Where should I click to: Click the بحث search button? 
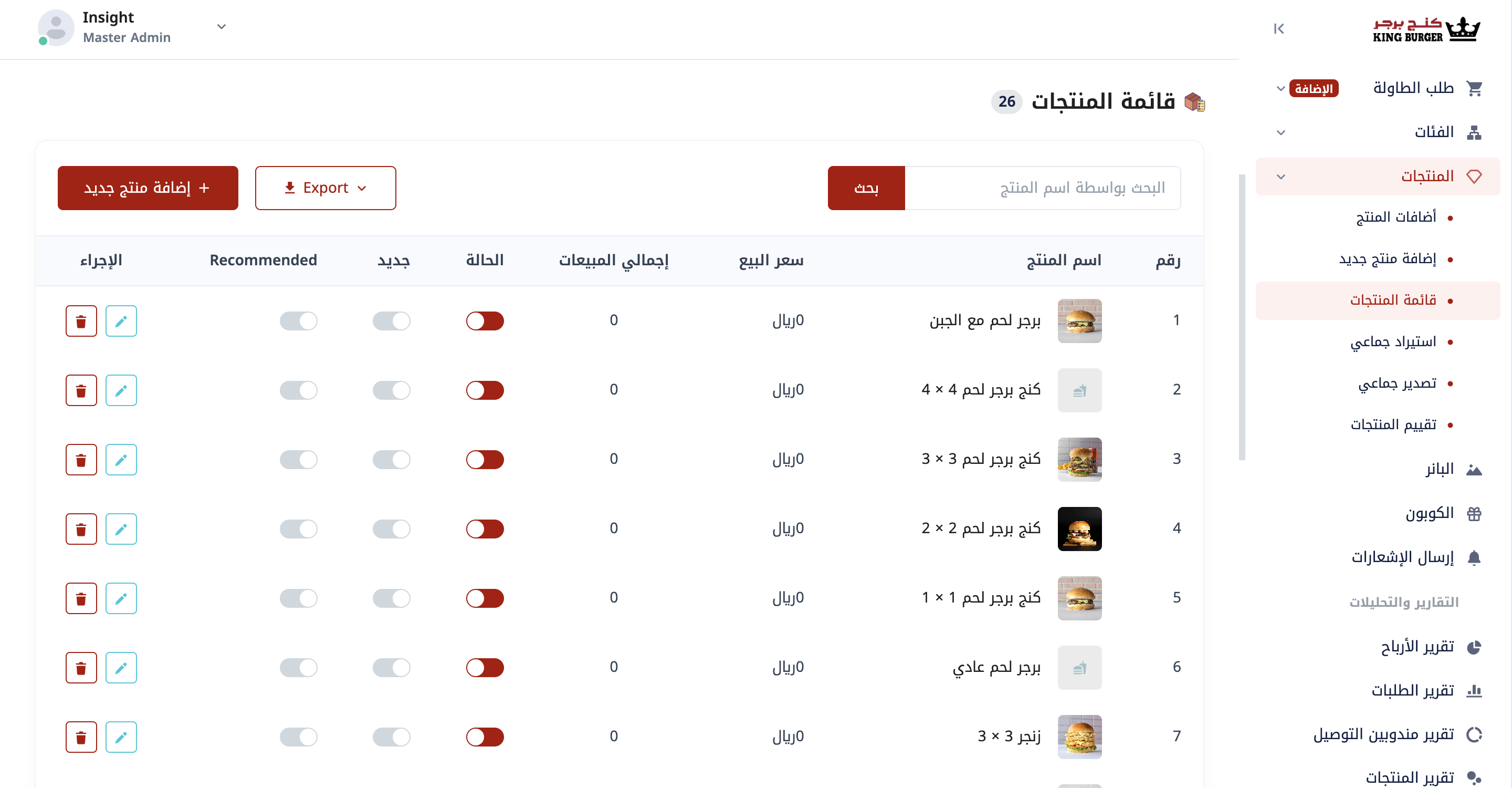click(x=866, y=188)
